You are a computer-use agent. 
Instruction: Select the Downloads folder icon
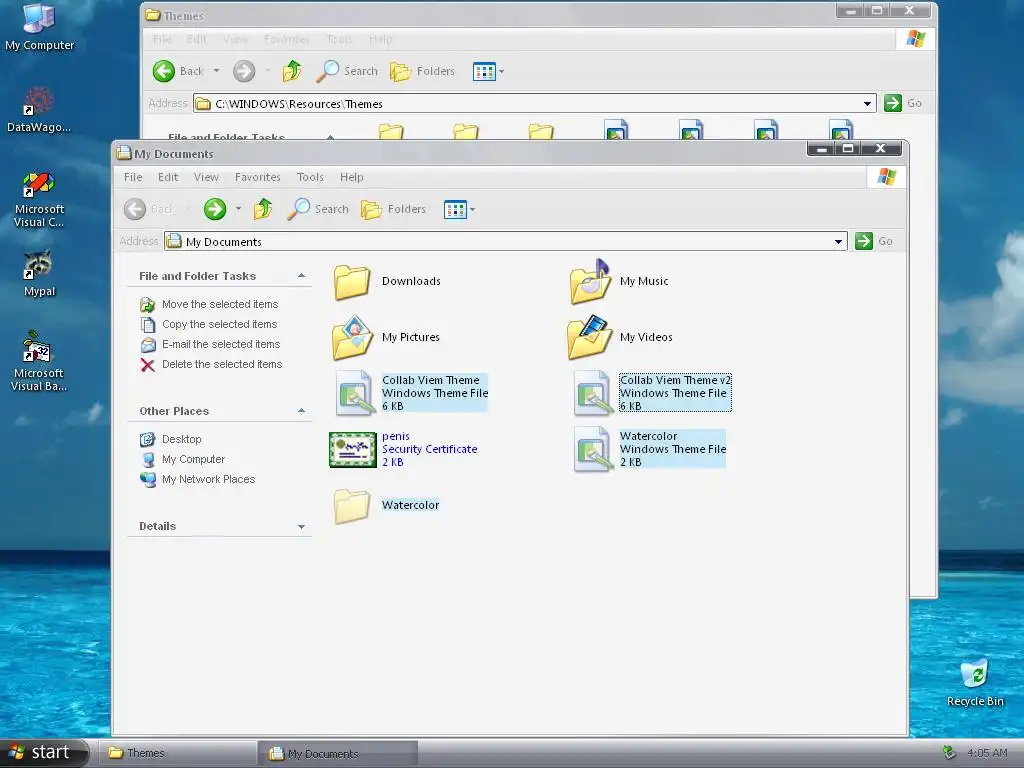point(352,281)
